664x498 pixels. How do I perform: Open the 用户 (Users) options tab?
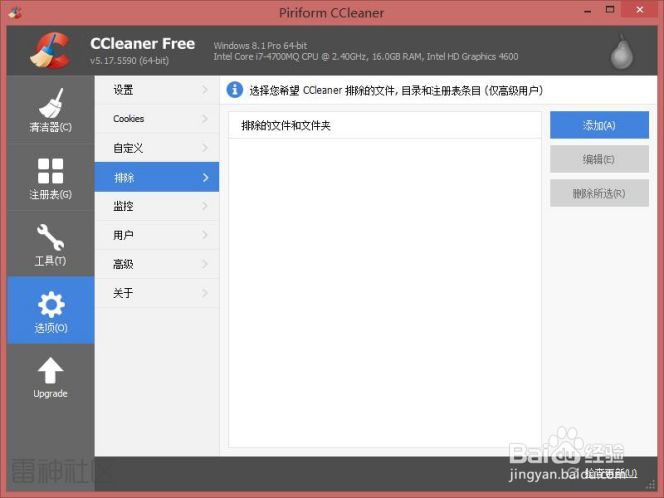pos(157,235)
